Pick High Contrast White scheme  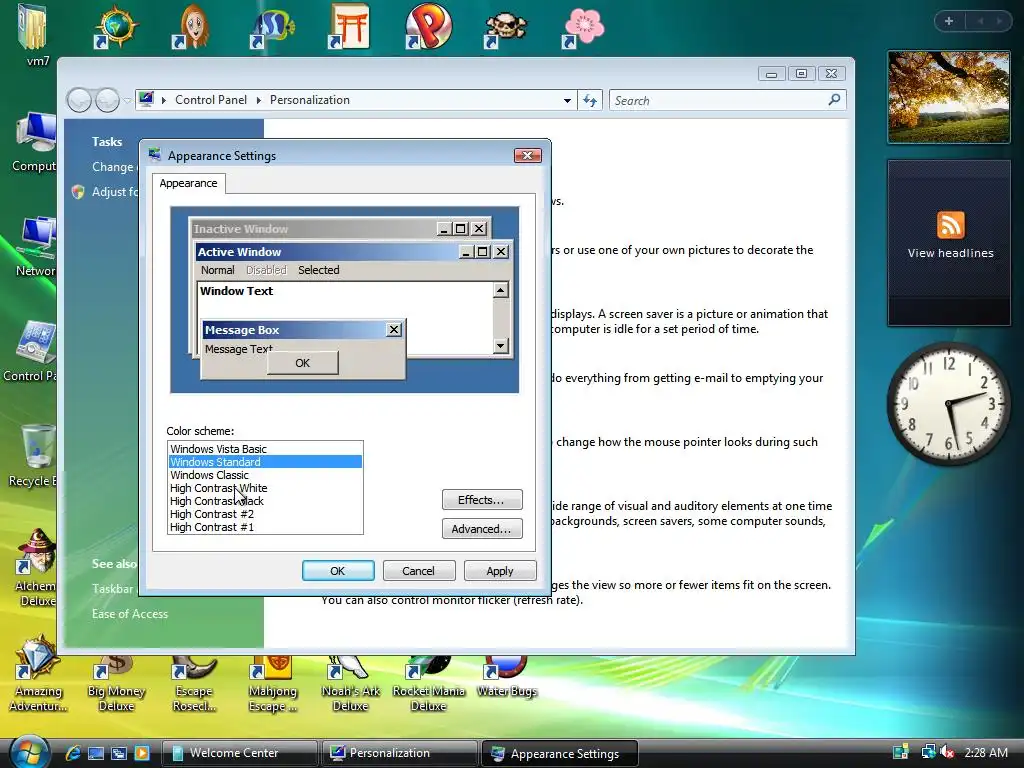click(264, 488)
